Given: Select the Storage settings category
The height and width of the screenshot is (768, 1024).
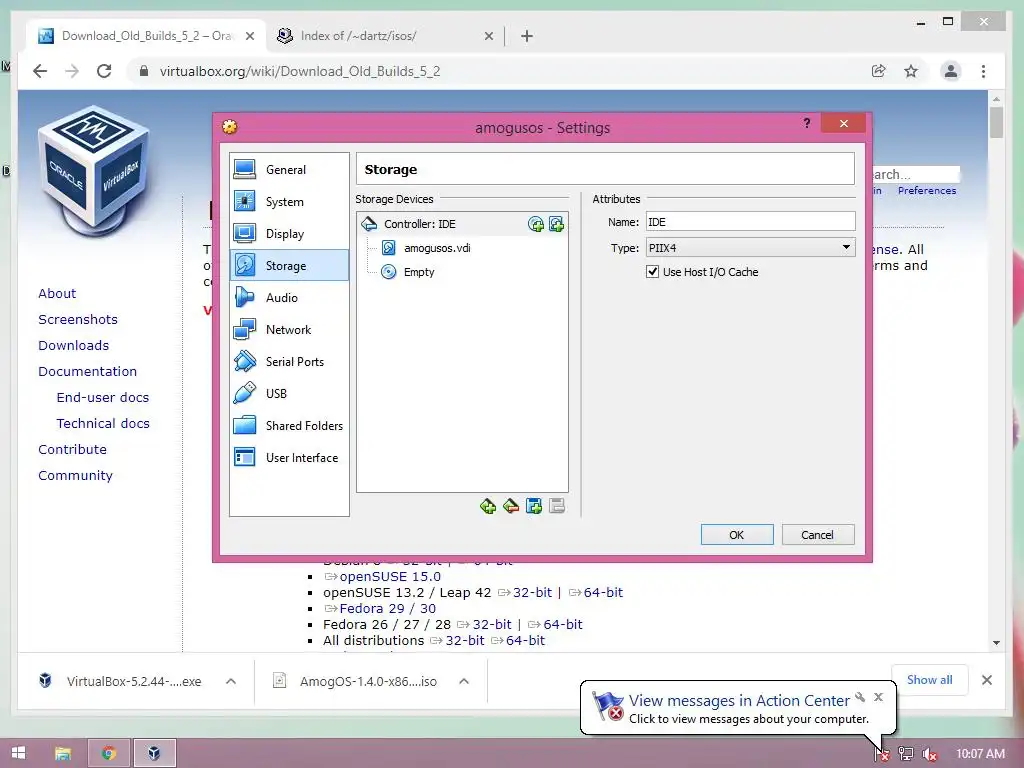Looking at the screenshot, I should tap(289, 266).
